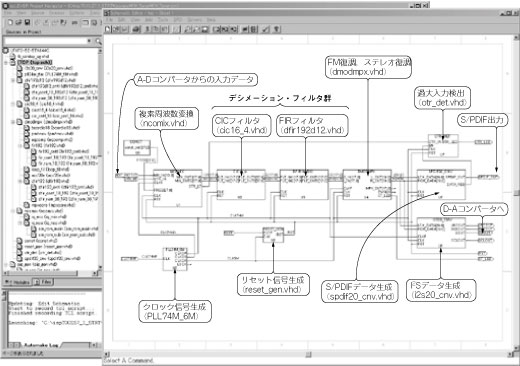Collapse the dmodmpx tree node
This screenshot has height=366, width=520.
(x=13, y=122)
